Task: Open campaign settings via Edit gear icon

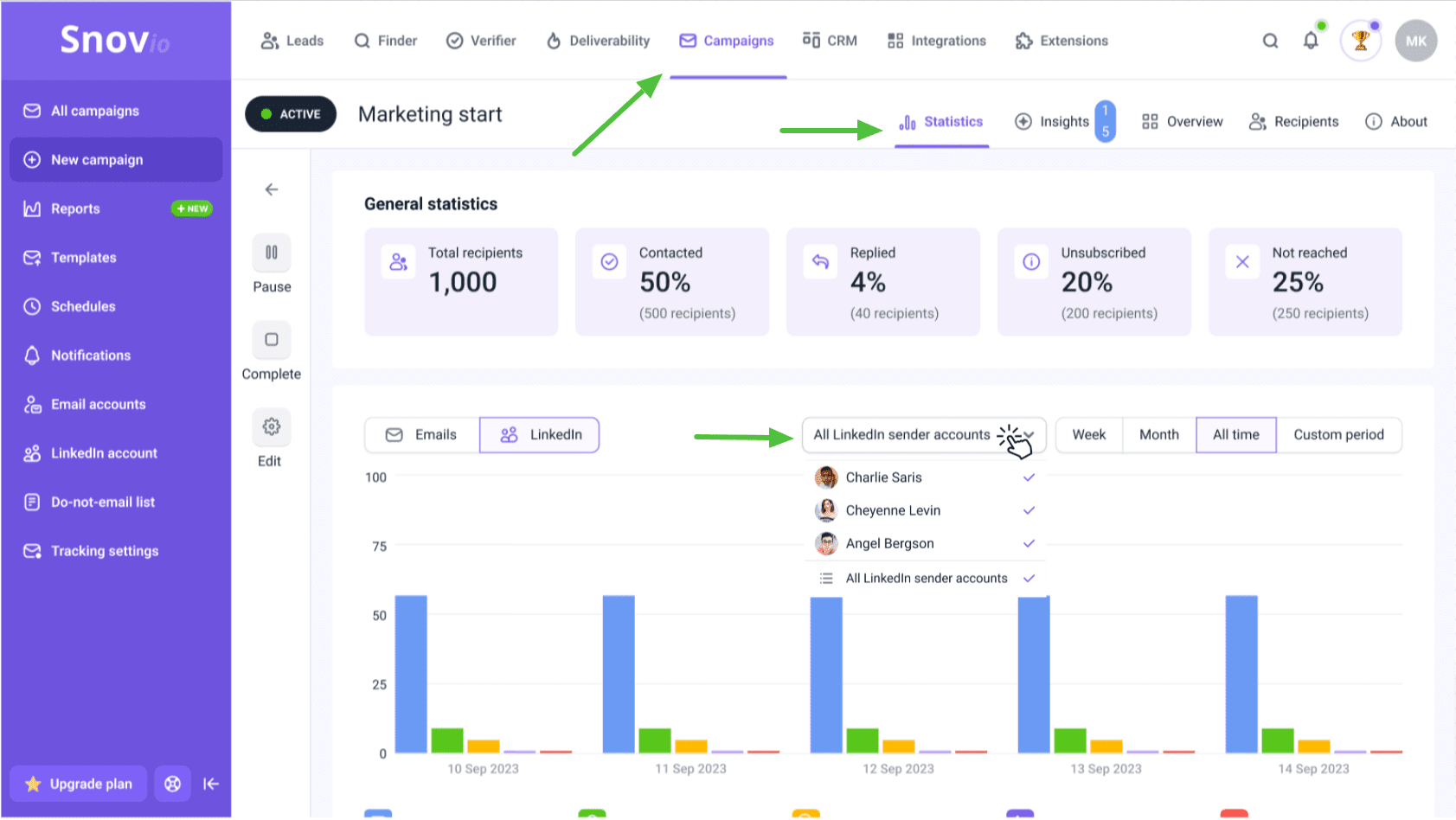Action: pyautogui.click(x=272, y=426)
